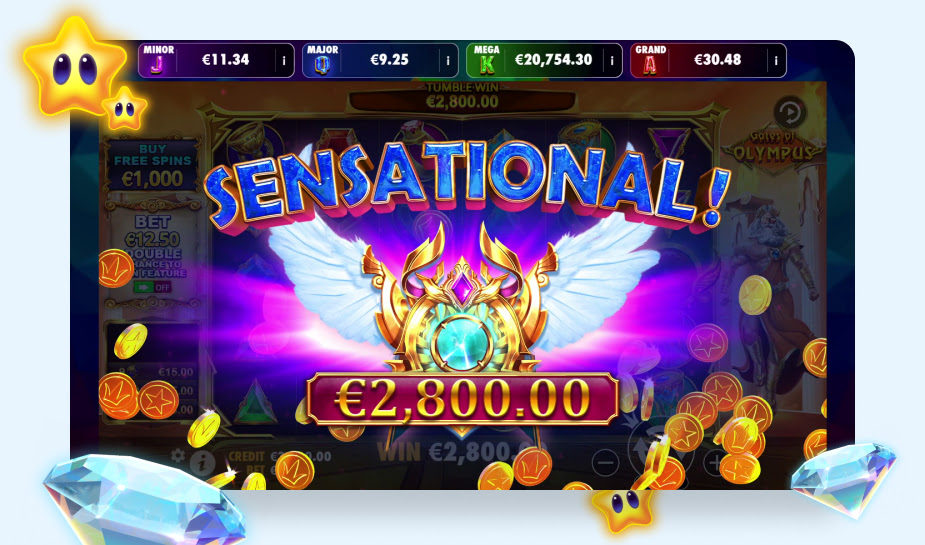The height and width of the screenshot is (545, 925).
Task: Decrease bet with the minus button
Action: coord(606,462)
